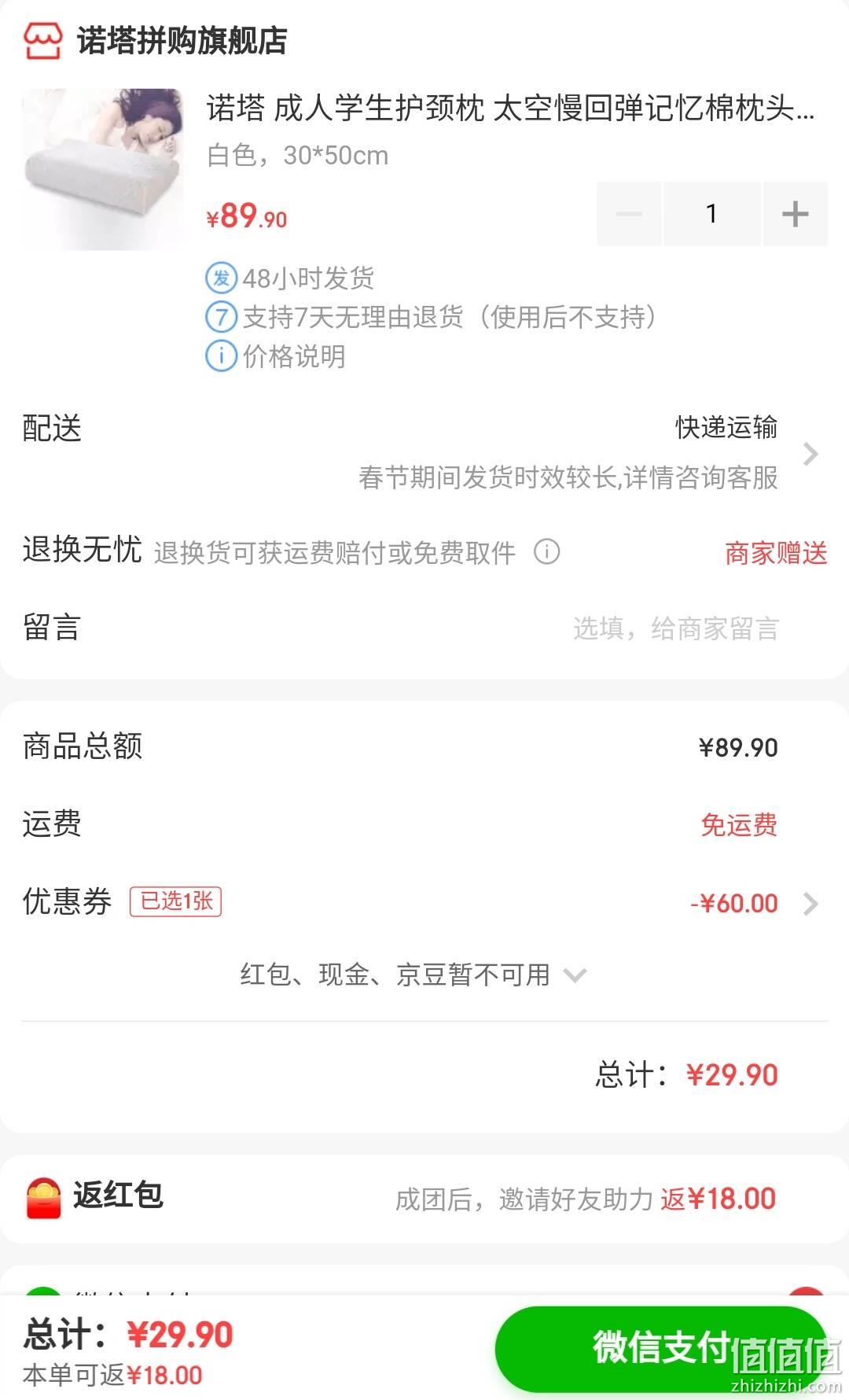The height and width of the screenshot is (1400, 849).
Task: Tap the 7-day return circle icon
Action: pos(221,317)
